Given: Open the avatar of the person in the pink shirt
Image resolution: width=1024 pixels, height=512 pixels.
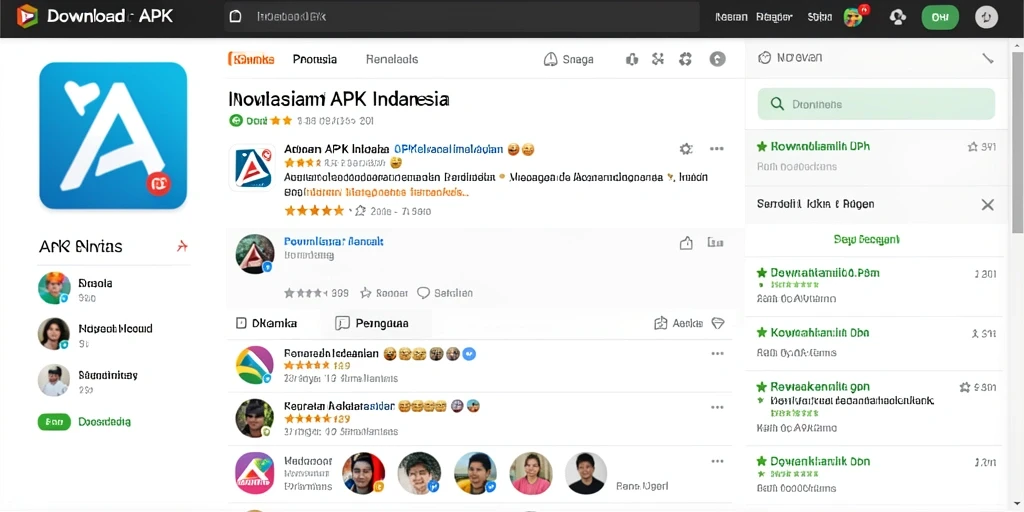Looking at the screenshot, I should coord(531,473).
